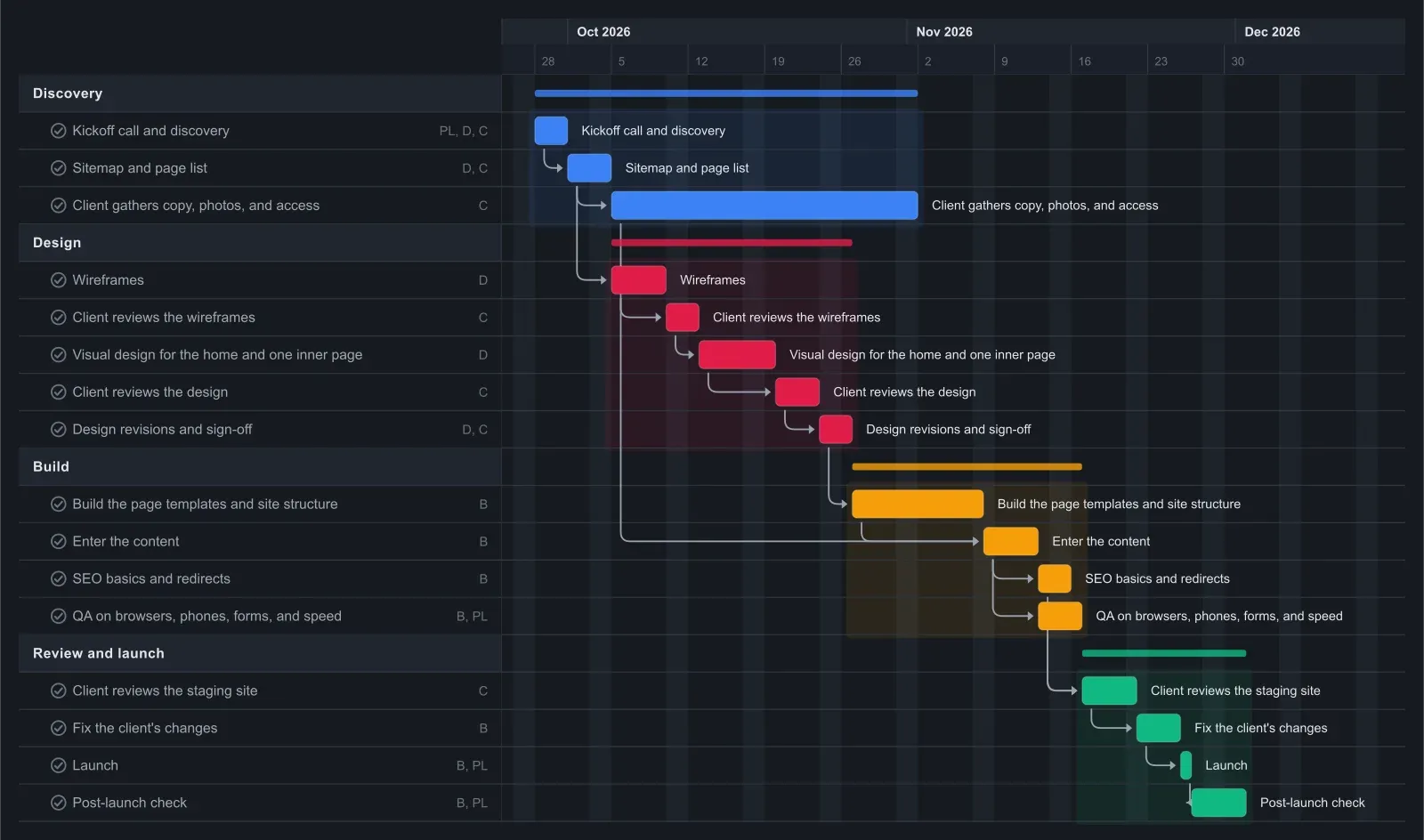
Task: Toggle the check icon for Kickoff call and discovery
Action: click(59, 131)
